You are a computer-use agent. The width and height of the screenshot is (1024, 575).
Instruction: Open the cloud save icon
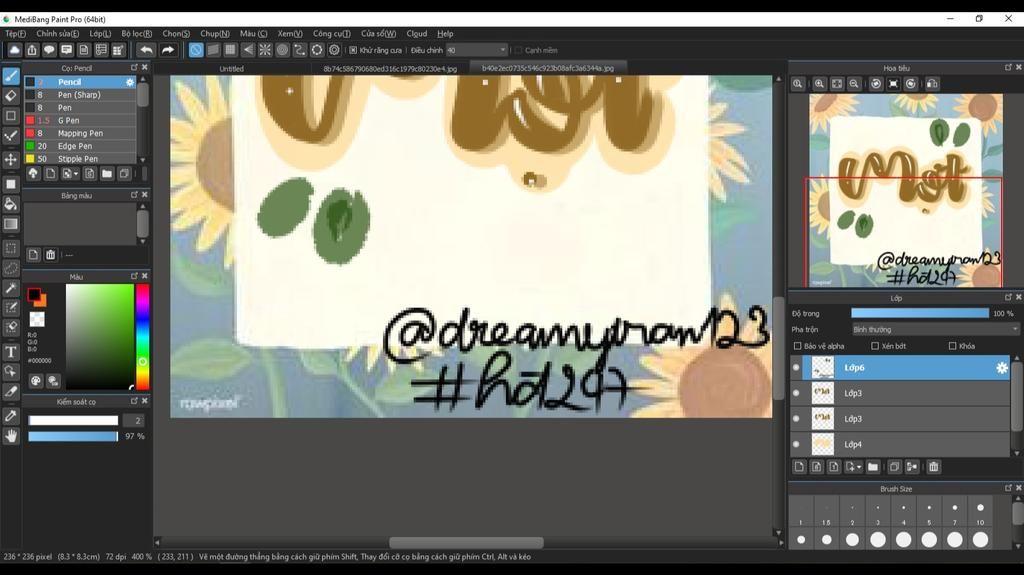(x=14, y=50)
